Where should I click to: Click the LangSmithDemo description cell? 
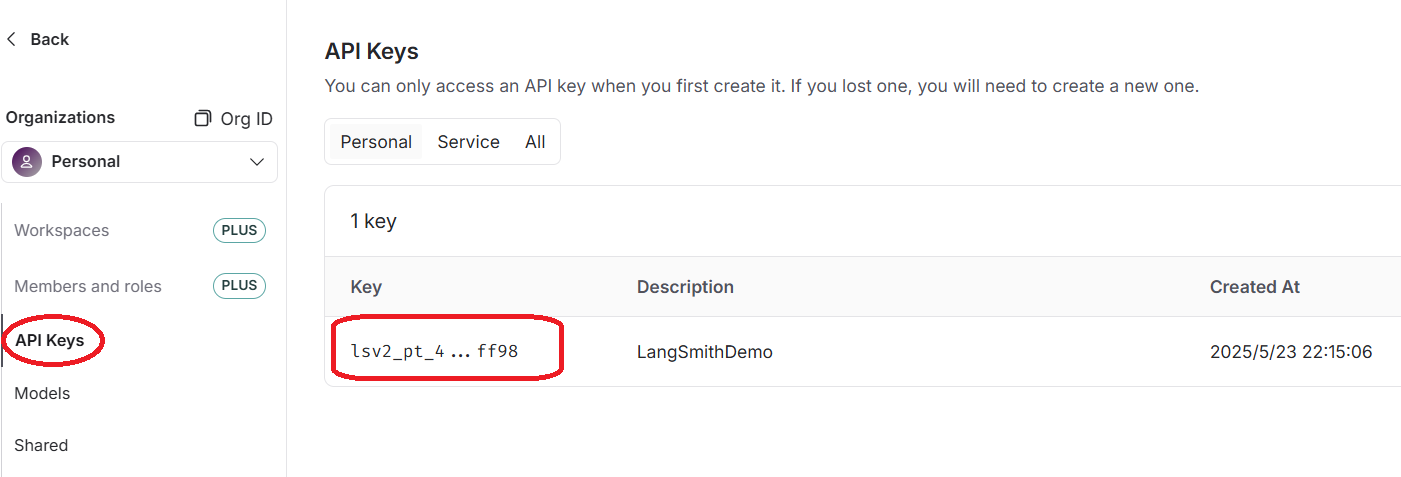point(705,352)
